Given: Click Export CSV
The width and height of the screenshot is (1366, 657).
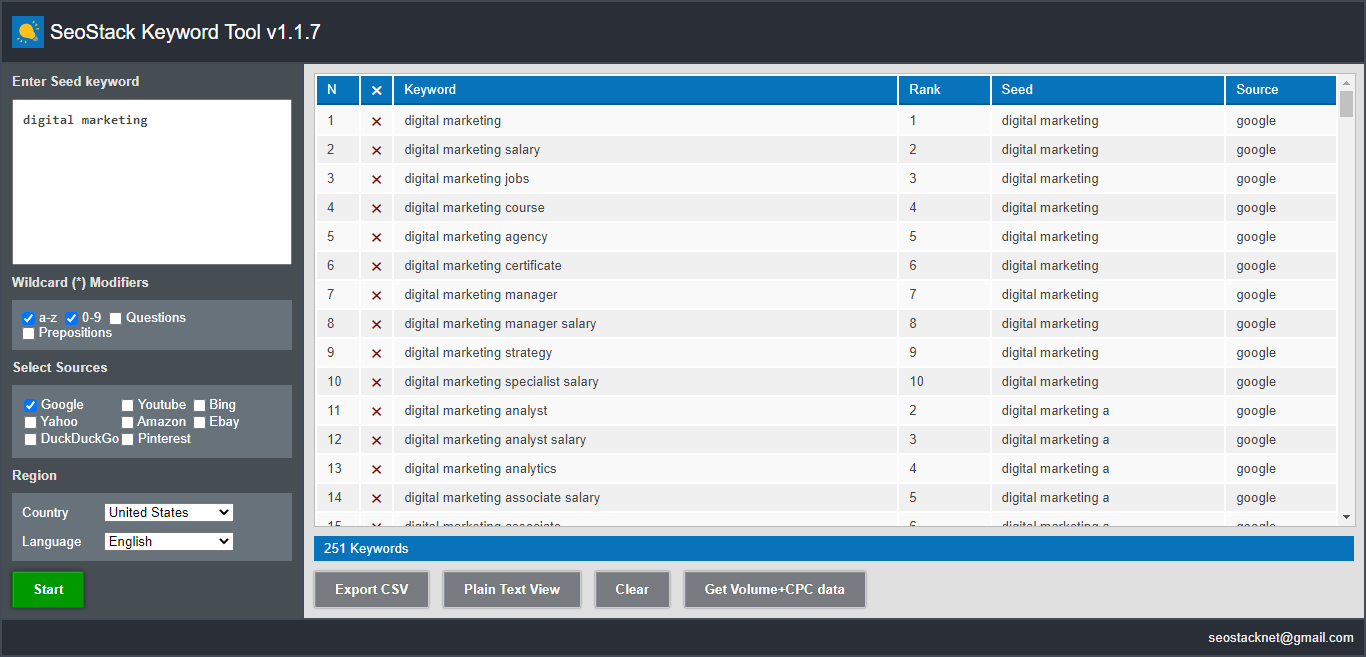Looking at the screenshot, I should tap(371, 589).
